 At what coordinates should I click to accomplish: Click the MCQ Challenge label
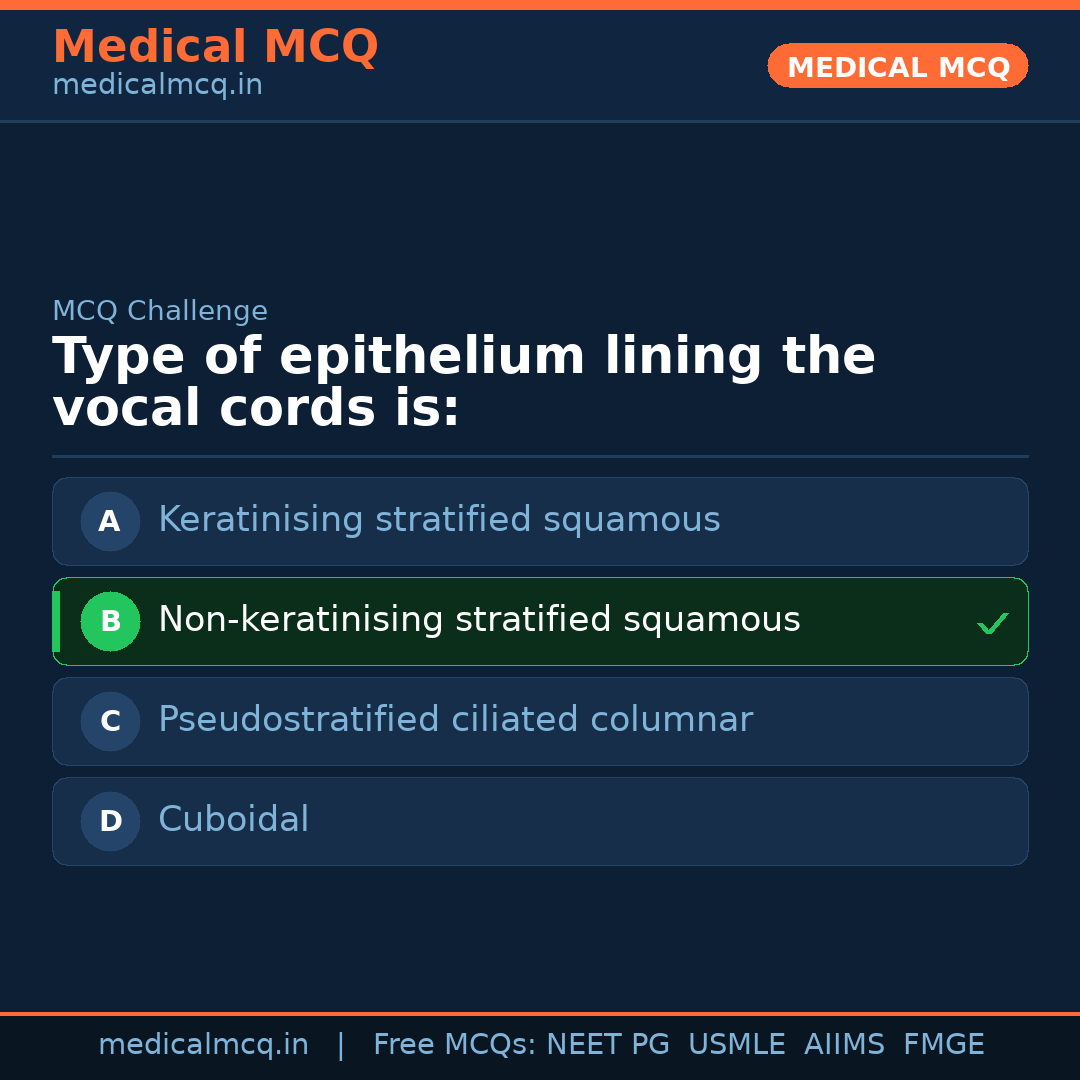click(x=160, y=311)
